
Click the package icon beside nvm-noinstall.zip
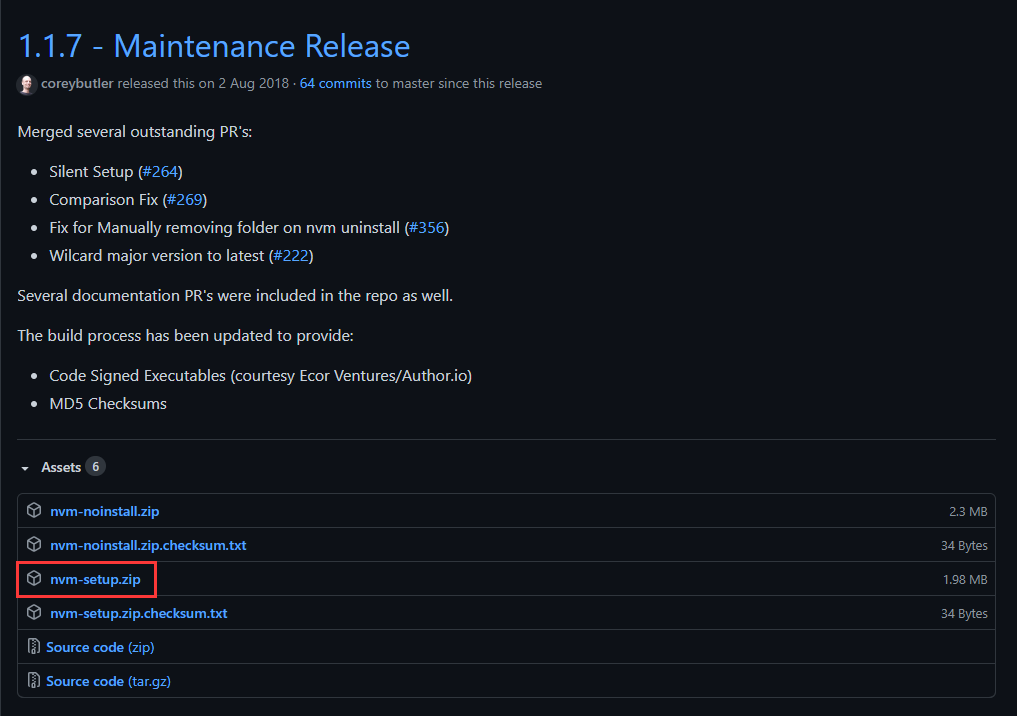pos(33,511)
